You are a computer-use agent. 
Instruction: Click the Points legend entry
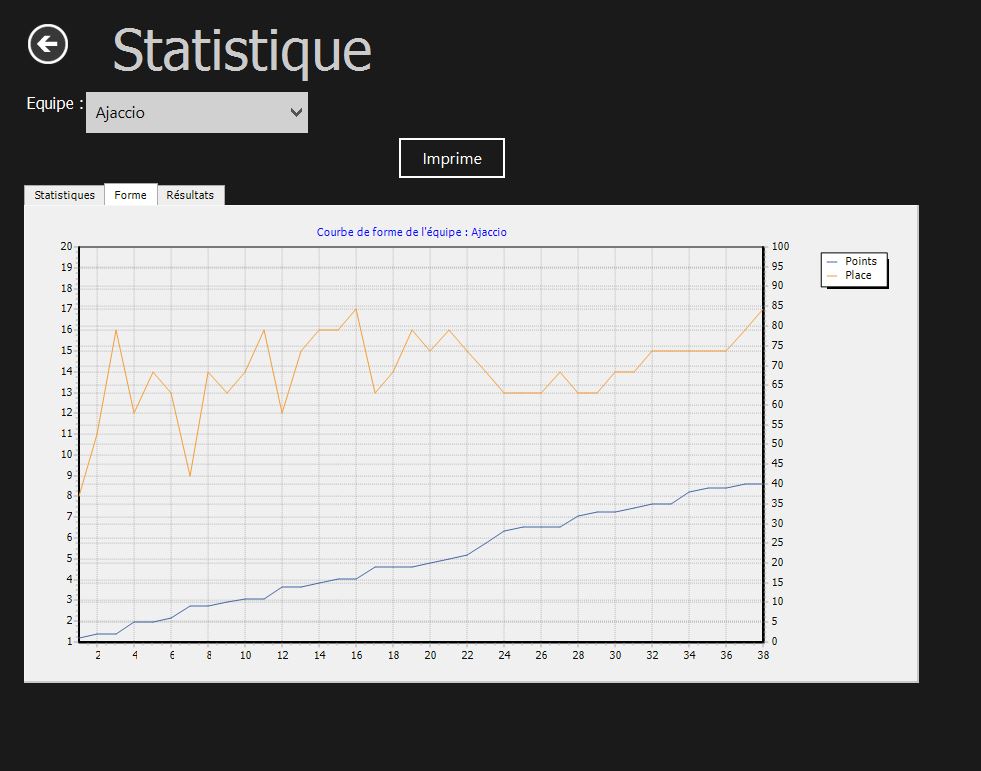(x=860, y=262)
